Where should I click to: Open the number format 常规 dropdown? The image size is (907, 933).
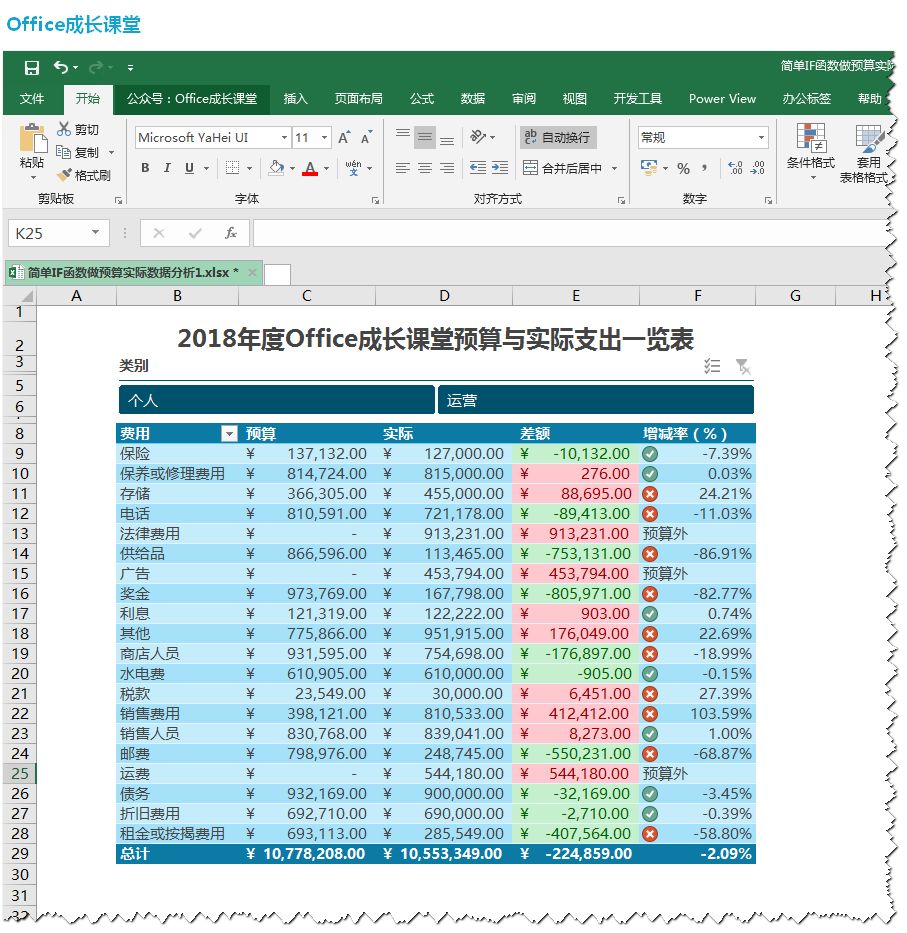tap(761, 137)
